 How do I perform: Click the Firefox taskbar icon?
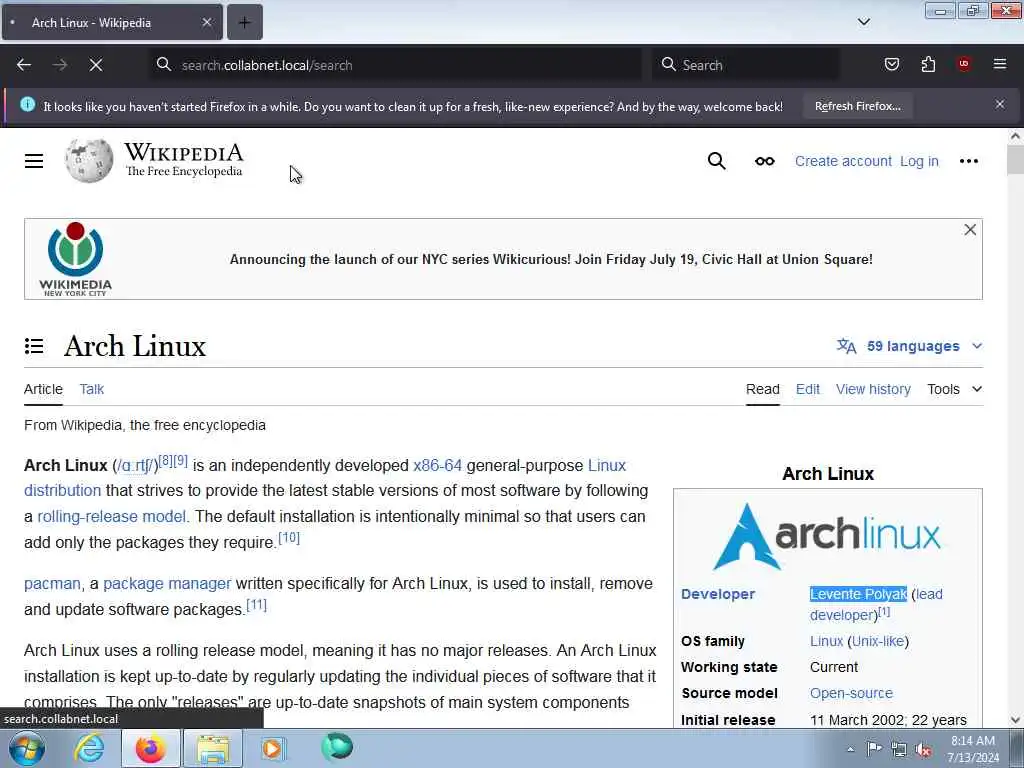pyautogui.click(x=150, y=749)
